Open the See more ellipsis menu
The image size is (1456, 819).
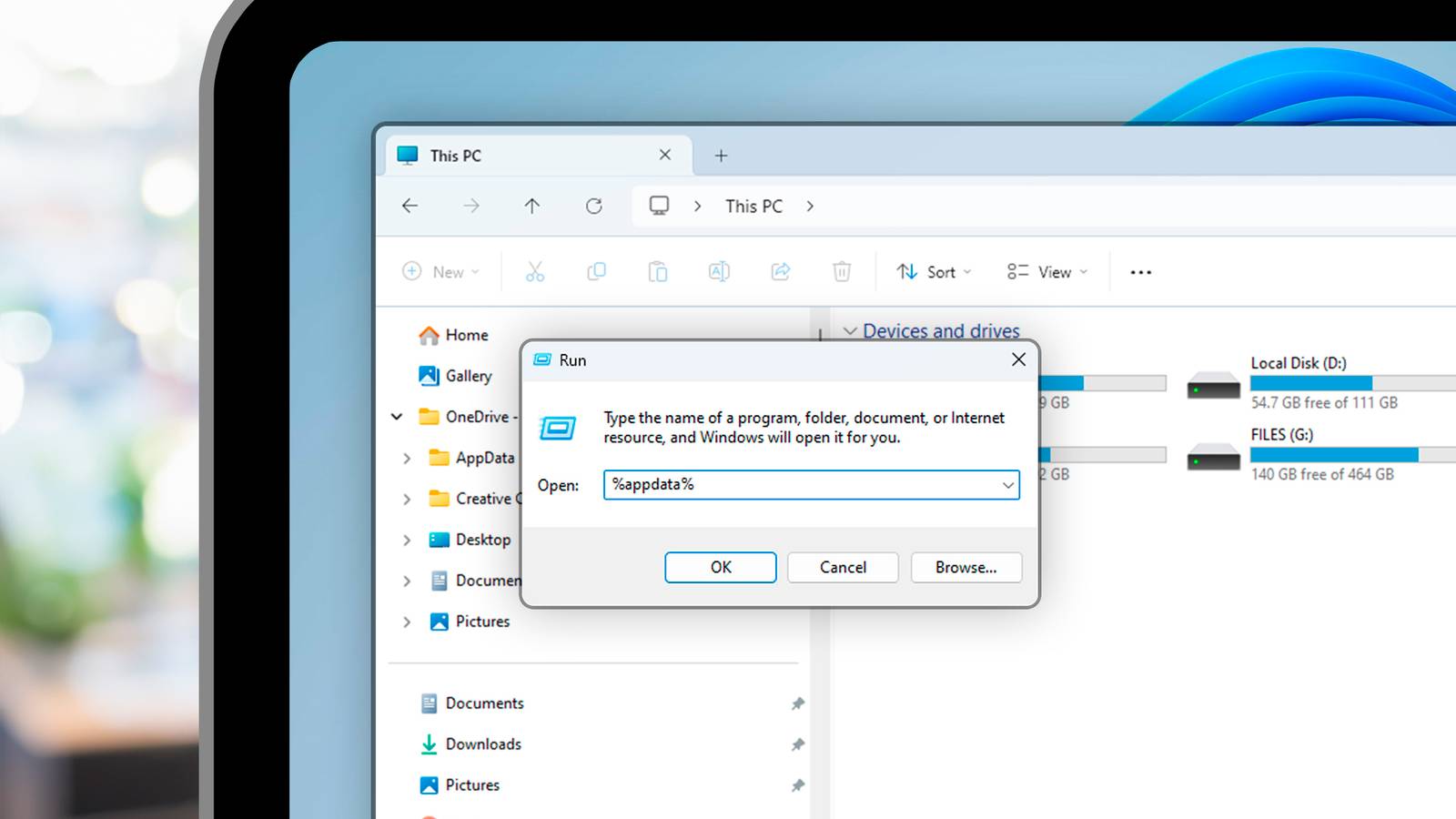[x=1140, y=271]
